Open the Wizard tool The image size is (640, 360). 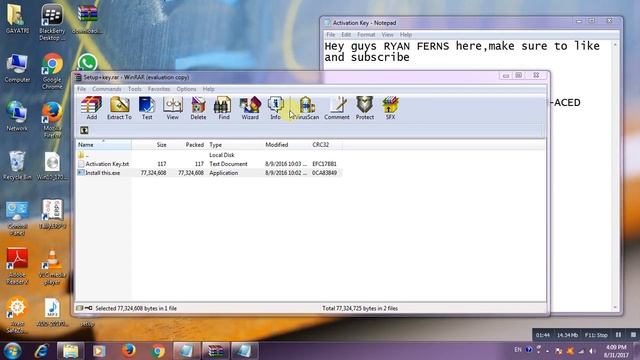(x=250, y=108)
